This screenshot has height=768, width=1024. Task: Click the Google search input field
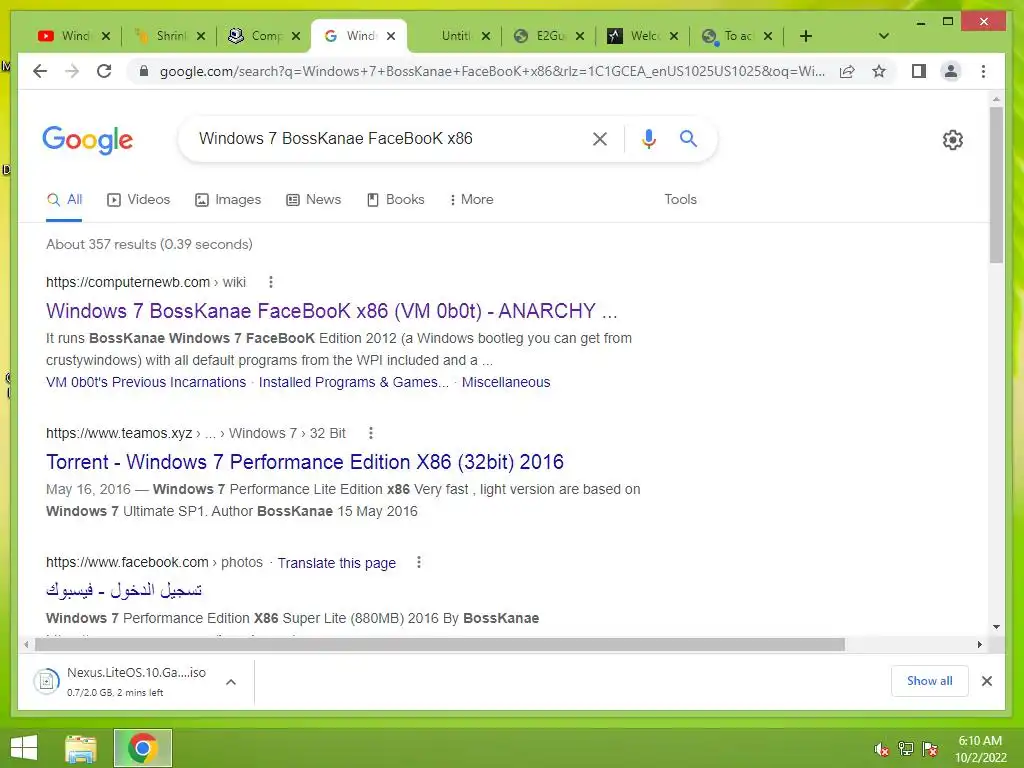[390, 138]
